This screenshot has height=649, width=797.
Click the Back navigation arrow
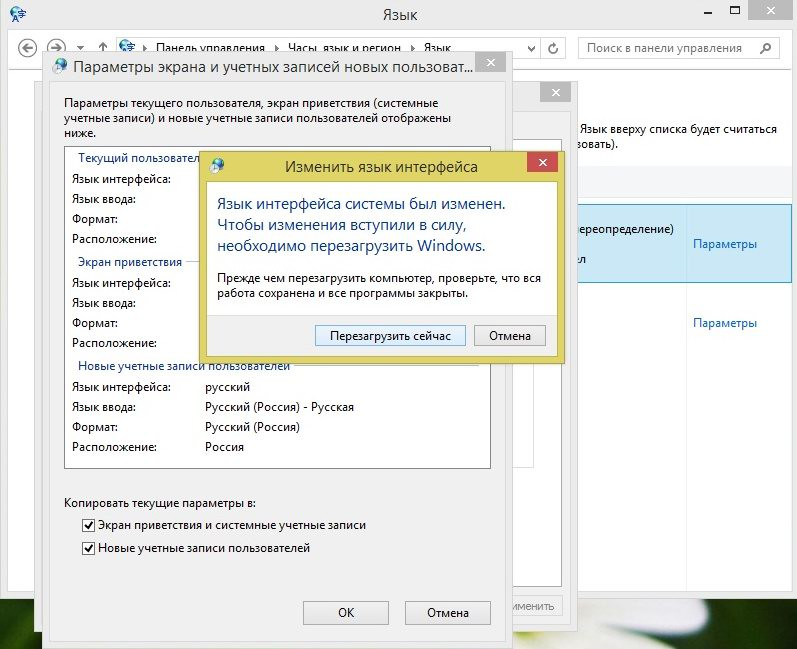click(x=28, y=47)
